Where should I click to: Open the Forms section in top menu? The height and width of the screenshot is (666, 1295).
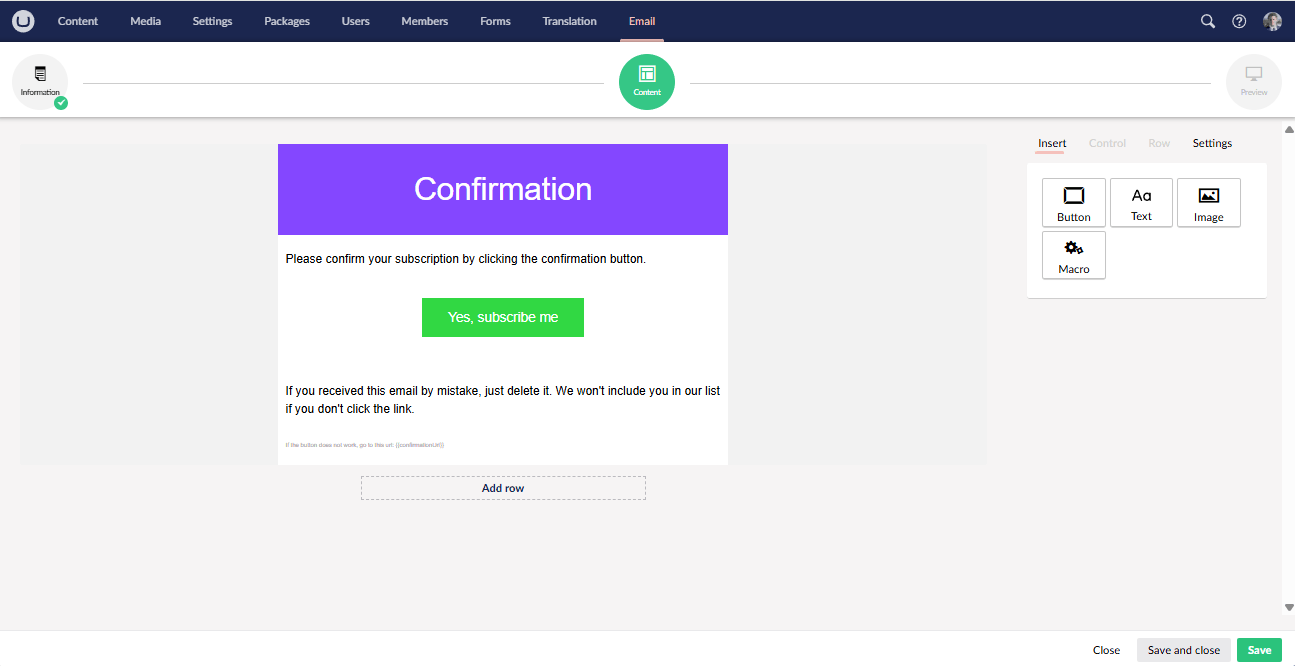[495, 21]
